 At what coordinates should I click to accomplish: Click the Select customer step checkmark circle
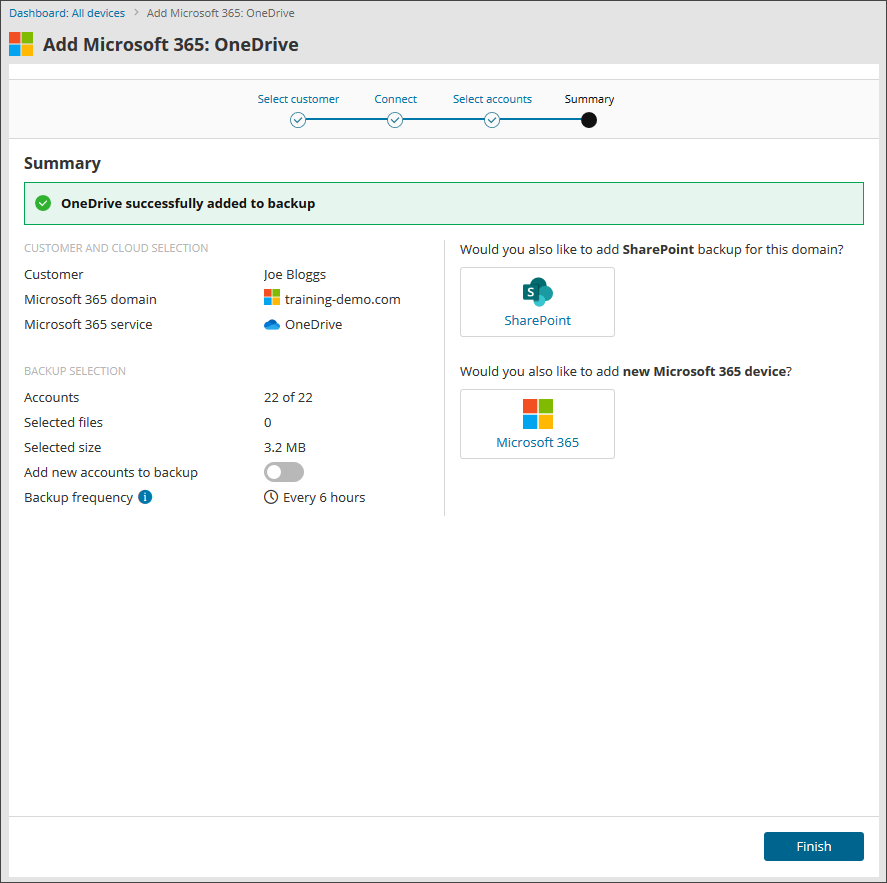(298, 120)
